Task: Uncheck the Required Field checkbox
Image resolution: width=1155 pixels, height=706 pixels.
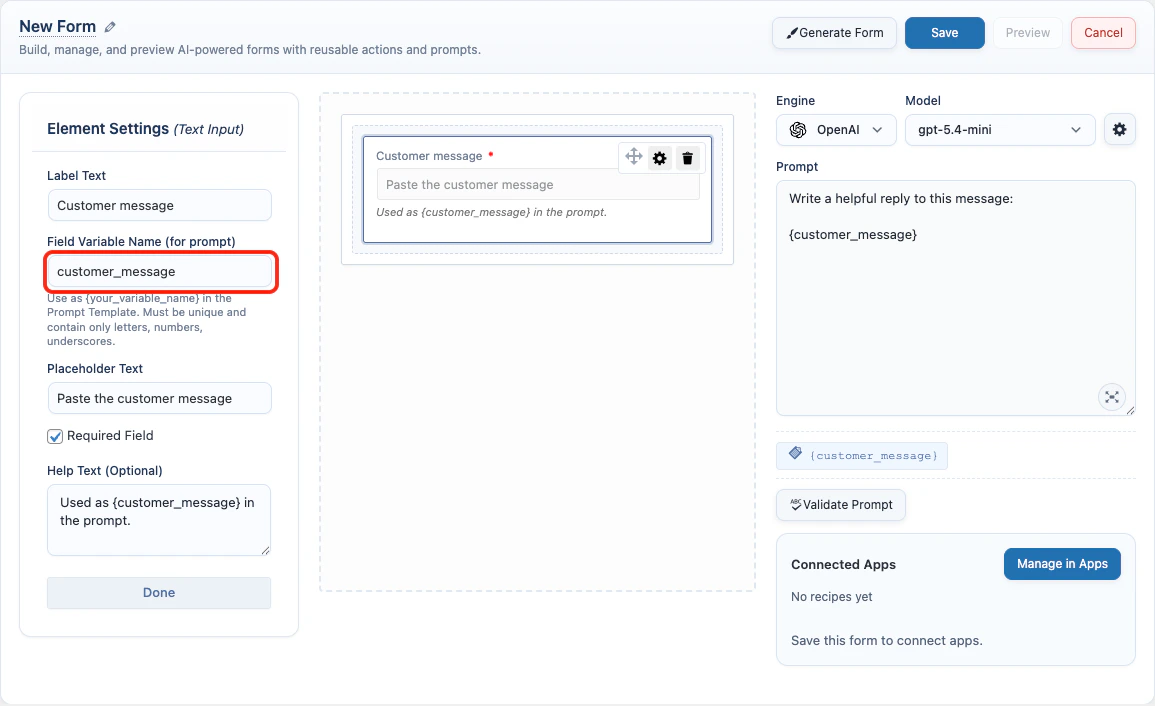Action: (x=55, y=435)
